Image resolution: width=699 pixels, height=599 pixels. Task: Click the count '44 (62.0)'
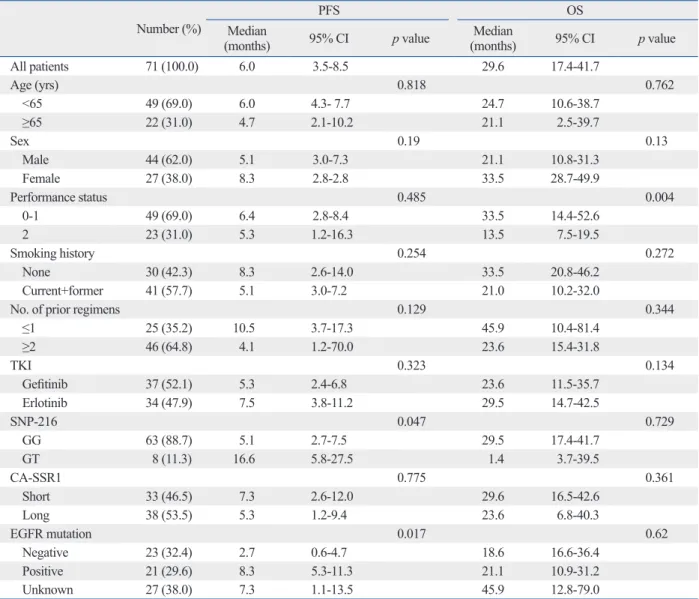pos(169,160)
